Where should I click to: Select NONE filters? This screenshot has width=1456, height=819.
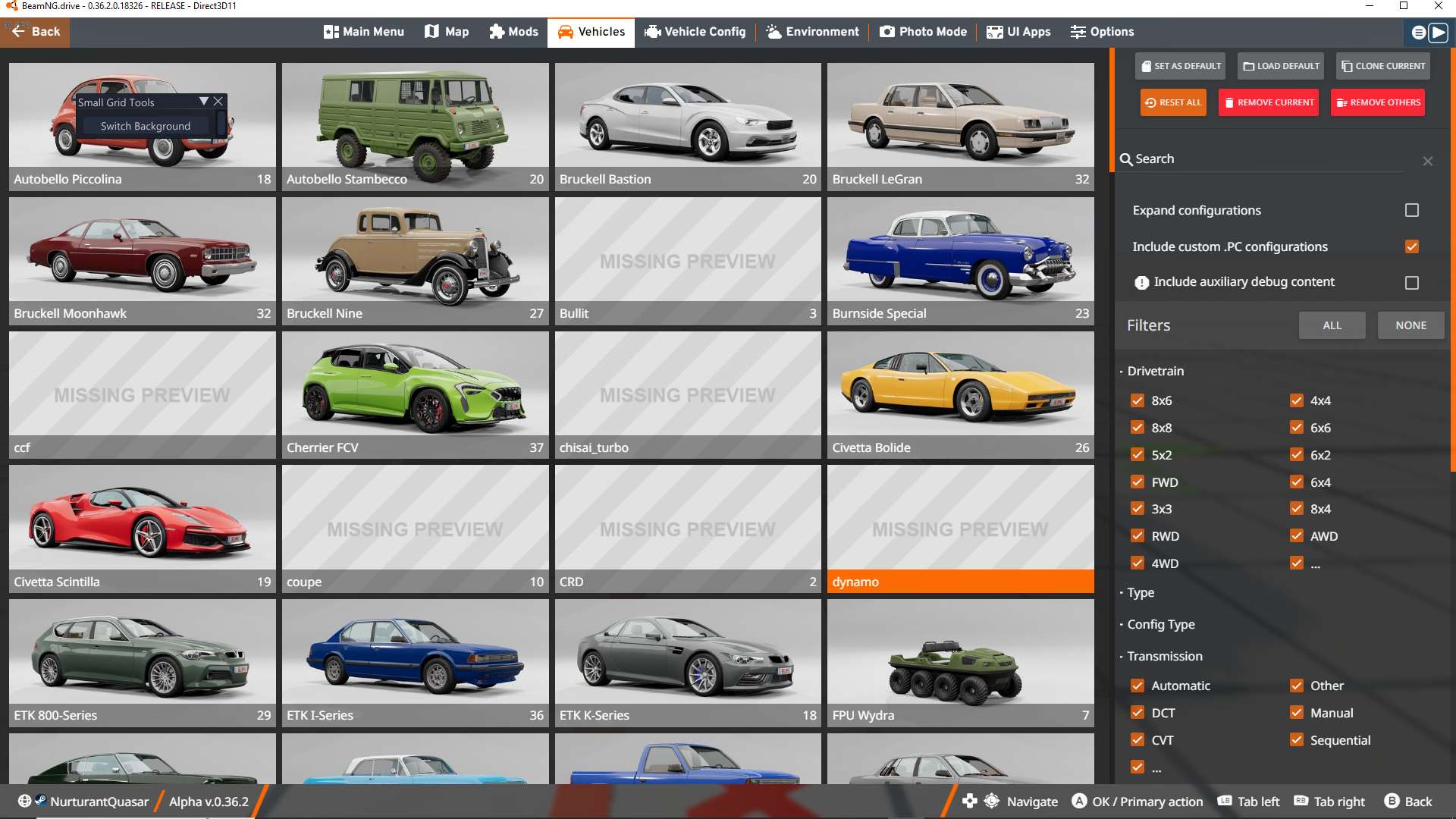[1410, 325]
